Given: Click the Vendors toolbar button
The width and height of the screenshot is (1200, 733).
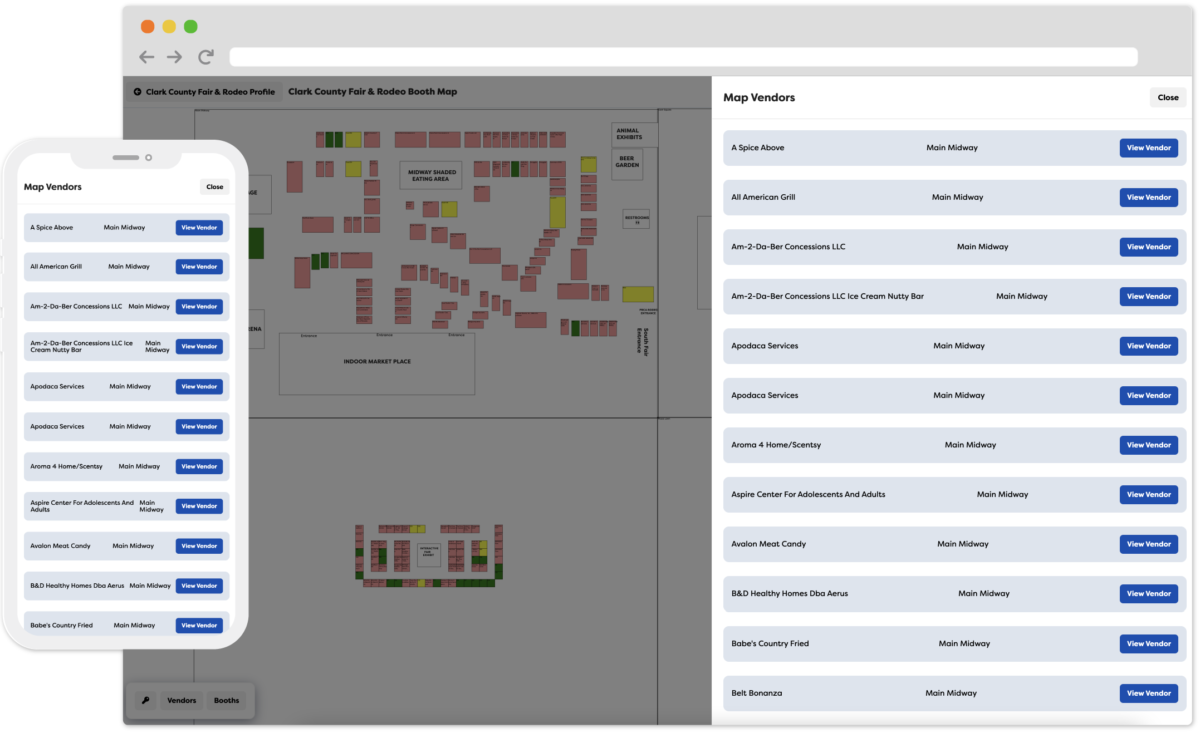Looking at the screenshot, I should tap(181, 700).
